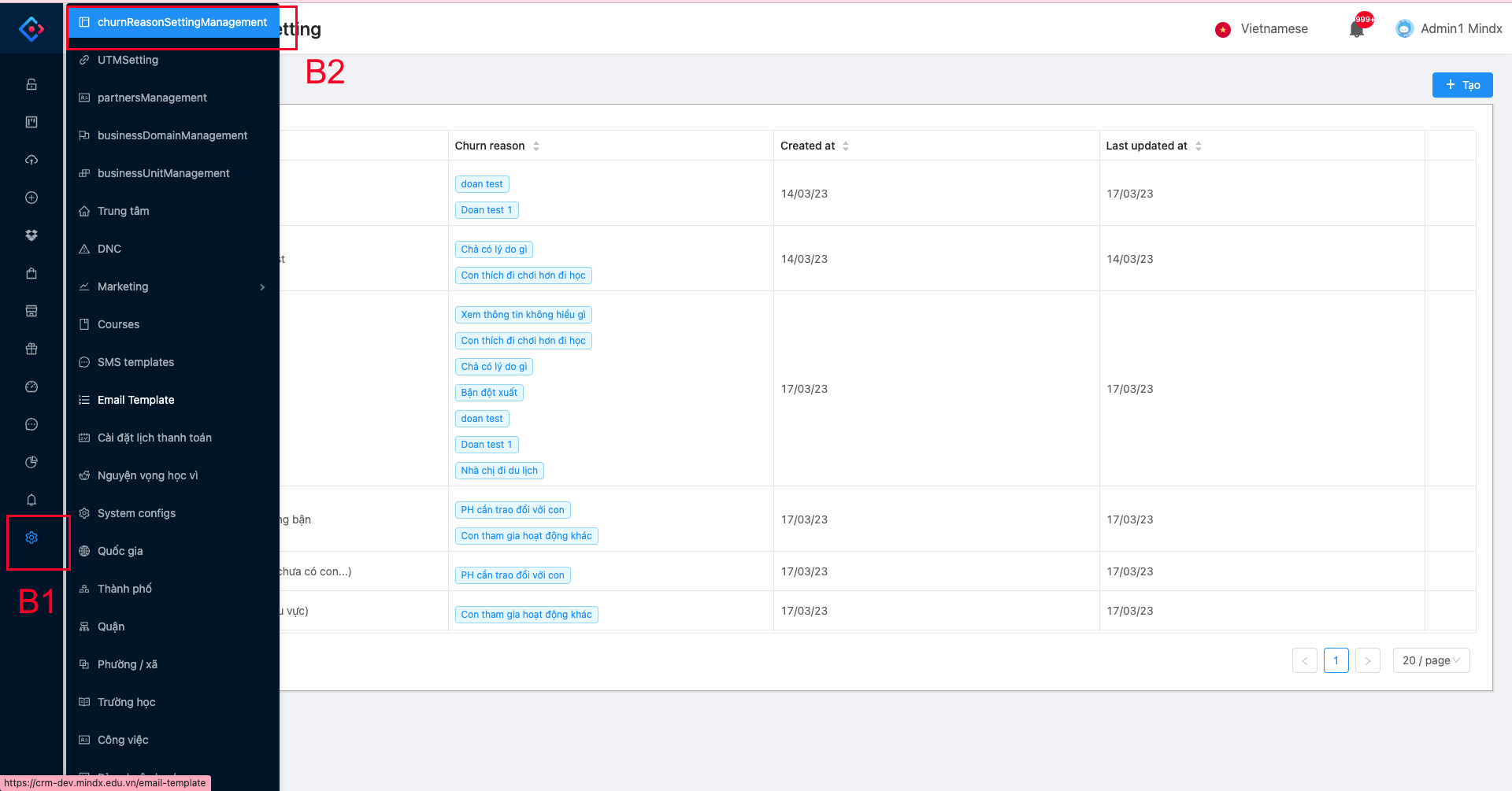Open Trung tâm menu item
The width and height of the screenshot is (1512, 791).
click(x=173, y=211)
